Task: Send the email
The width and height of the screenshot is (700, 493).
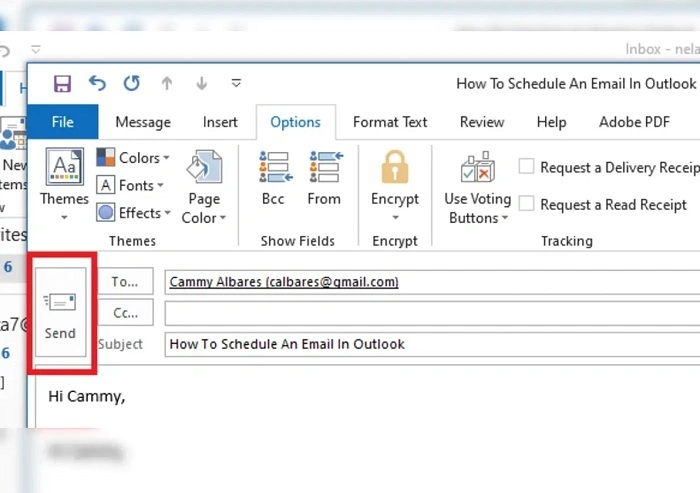Action: (x=61, y=312)
